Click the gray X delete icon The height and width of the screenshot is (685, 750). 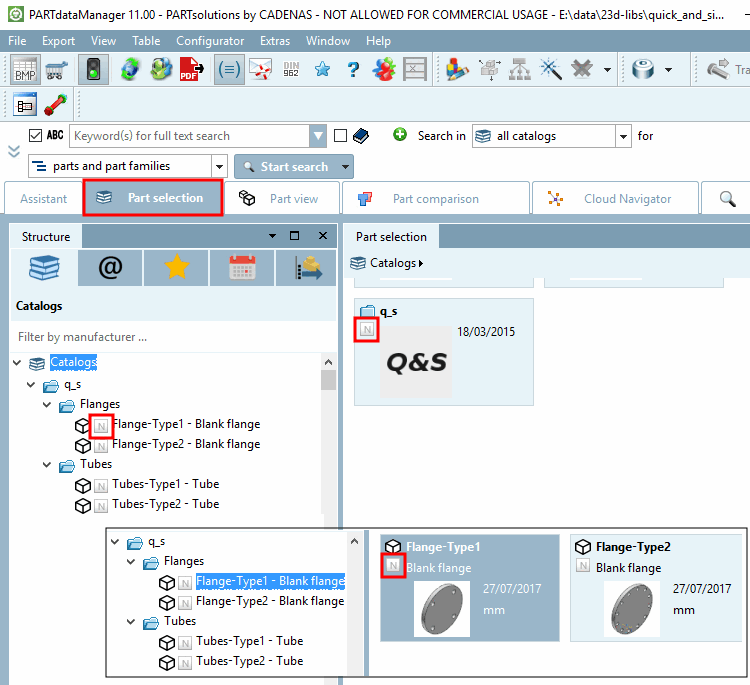582,70
